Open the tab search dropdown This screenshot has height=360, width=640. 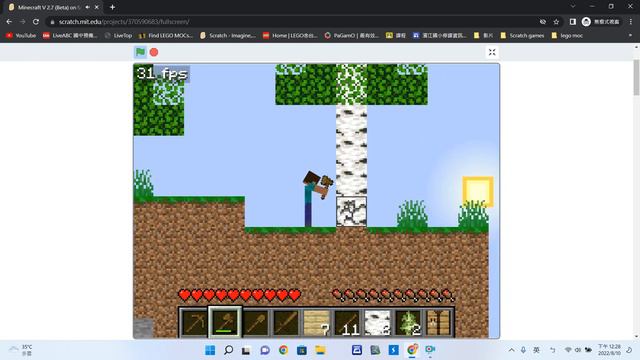[x=573, y=7]
